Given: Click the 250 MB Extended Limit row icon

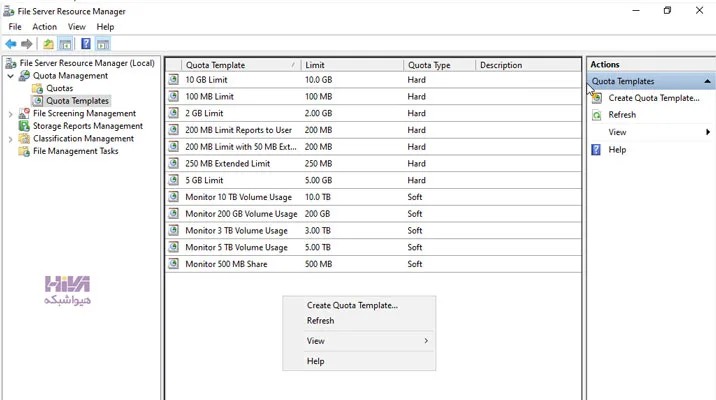Looking at the screenshot, I should (174, 163).
